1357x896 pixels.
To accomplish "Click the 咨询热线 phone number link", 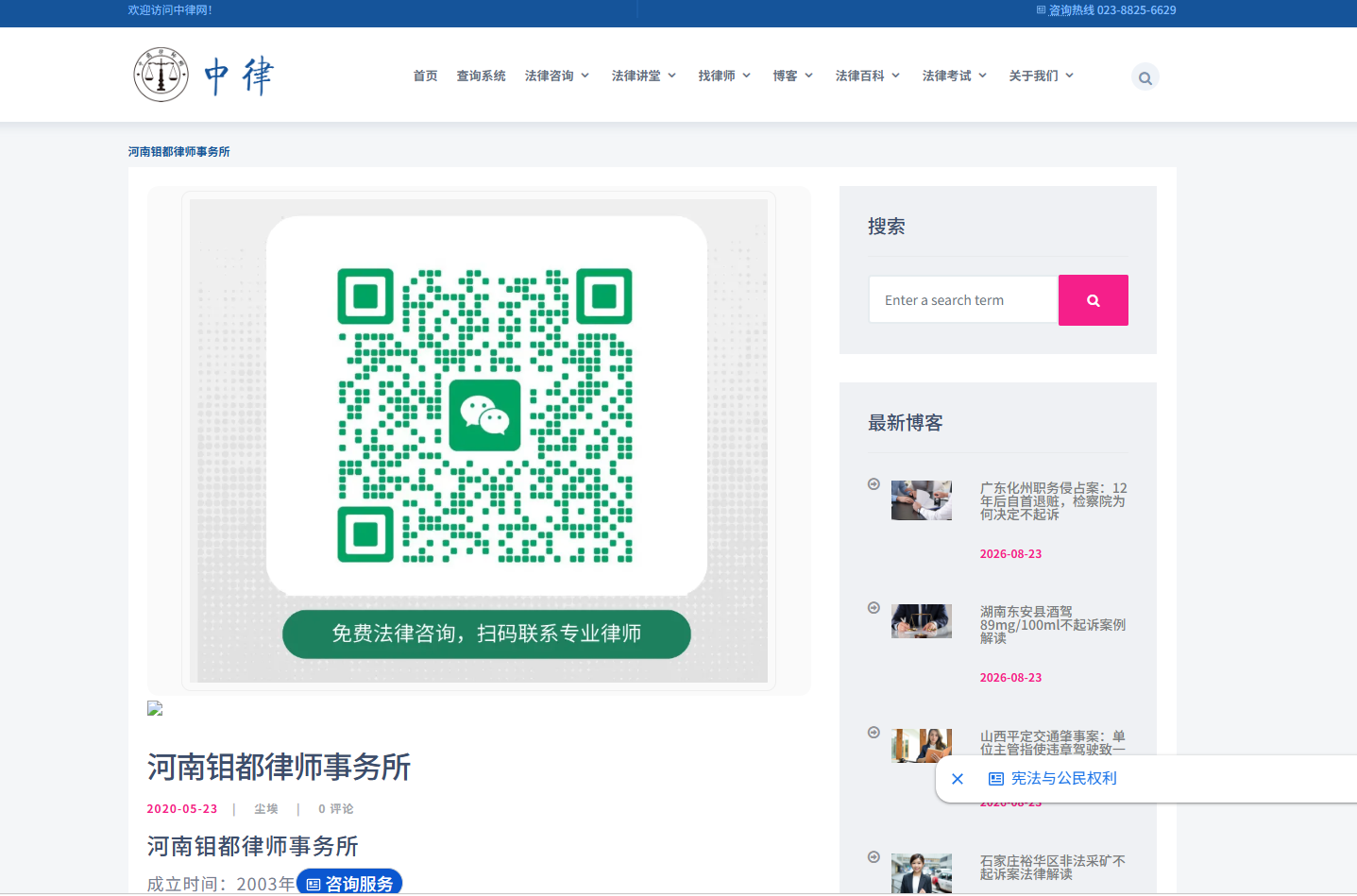I will 1112,10.
